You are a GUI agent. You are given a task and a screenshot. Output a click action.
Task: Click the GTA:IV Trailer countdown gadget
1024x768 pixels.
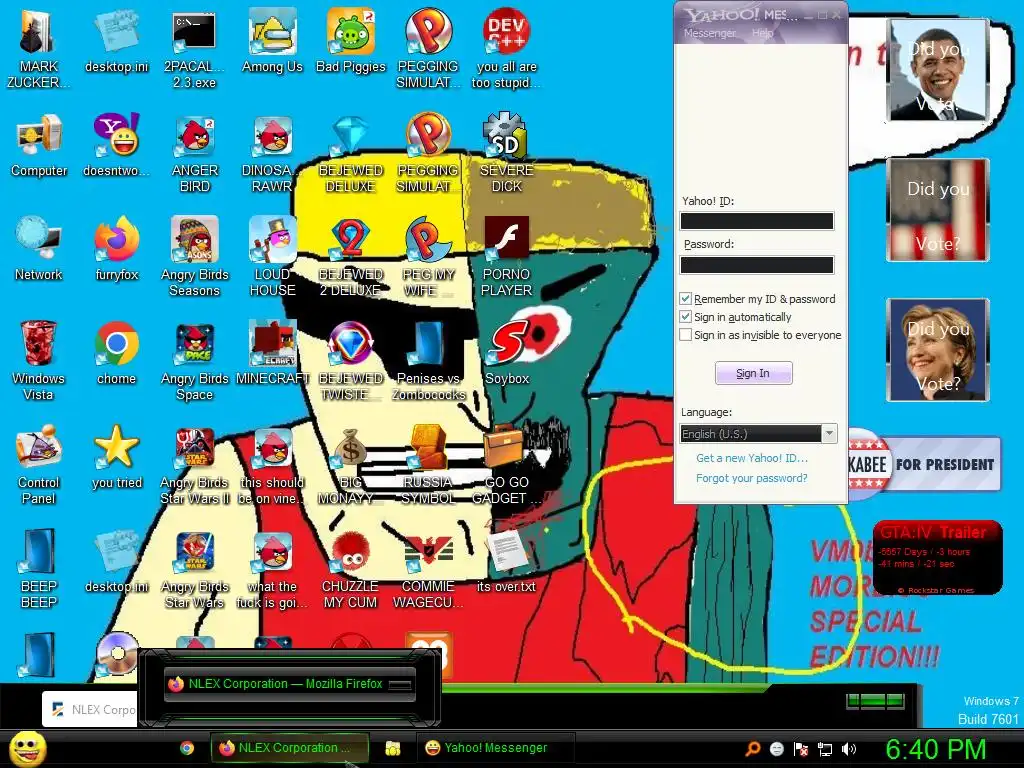[938, 557]
